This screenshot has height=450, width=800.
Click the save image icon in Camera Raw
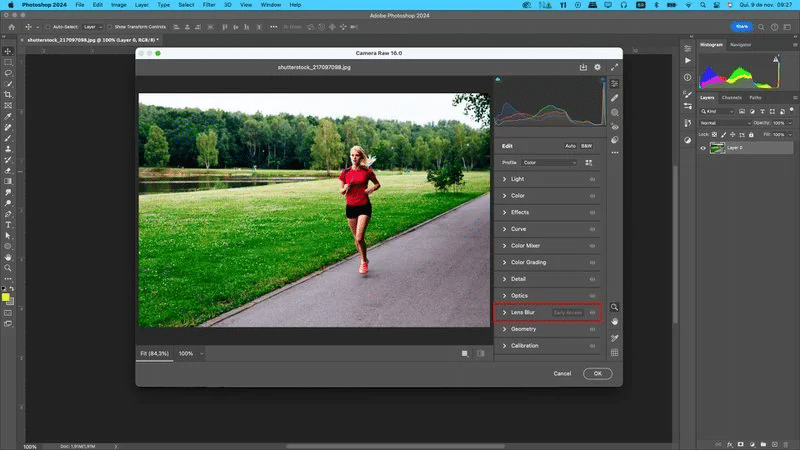582,67
